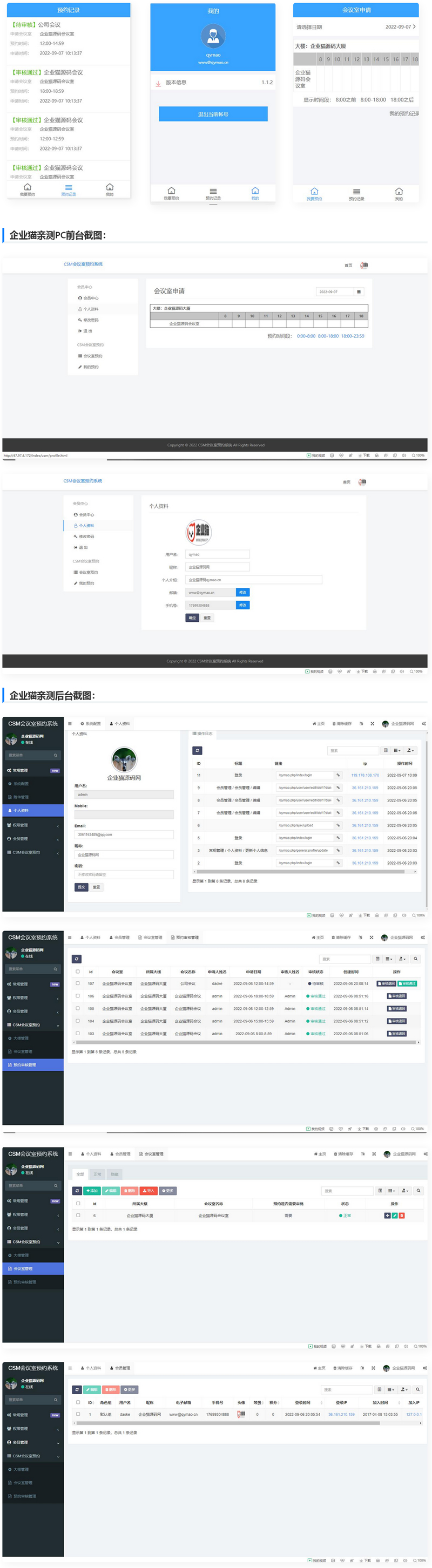
Task: Click the 企业猫 logo profile picture in 个人资料
Action: (x=199, y=532)
